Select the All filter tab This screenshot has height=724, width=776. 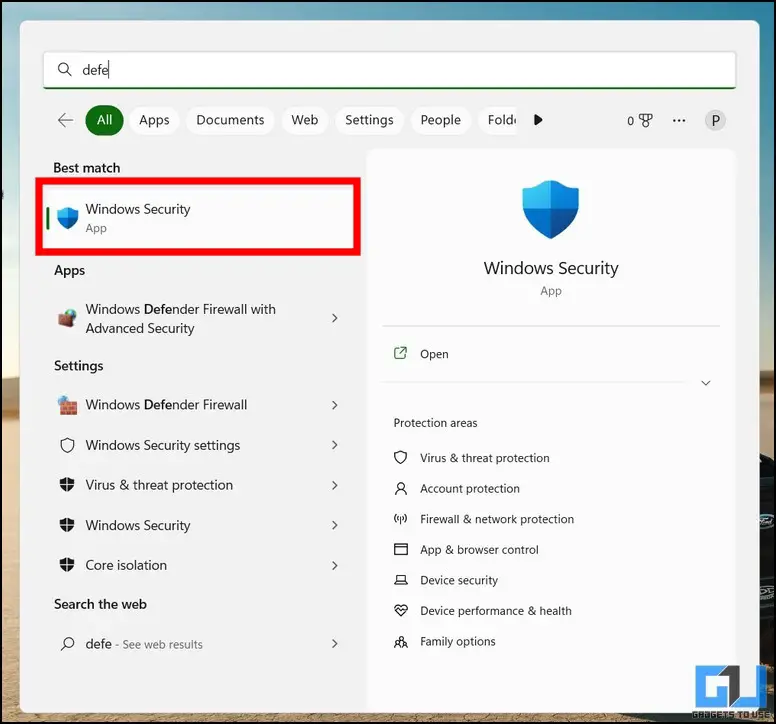[x=104, y=120]
